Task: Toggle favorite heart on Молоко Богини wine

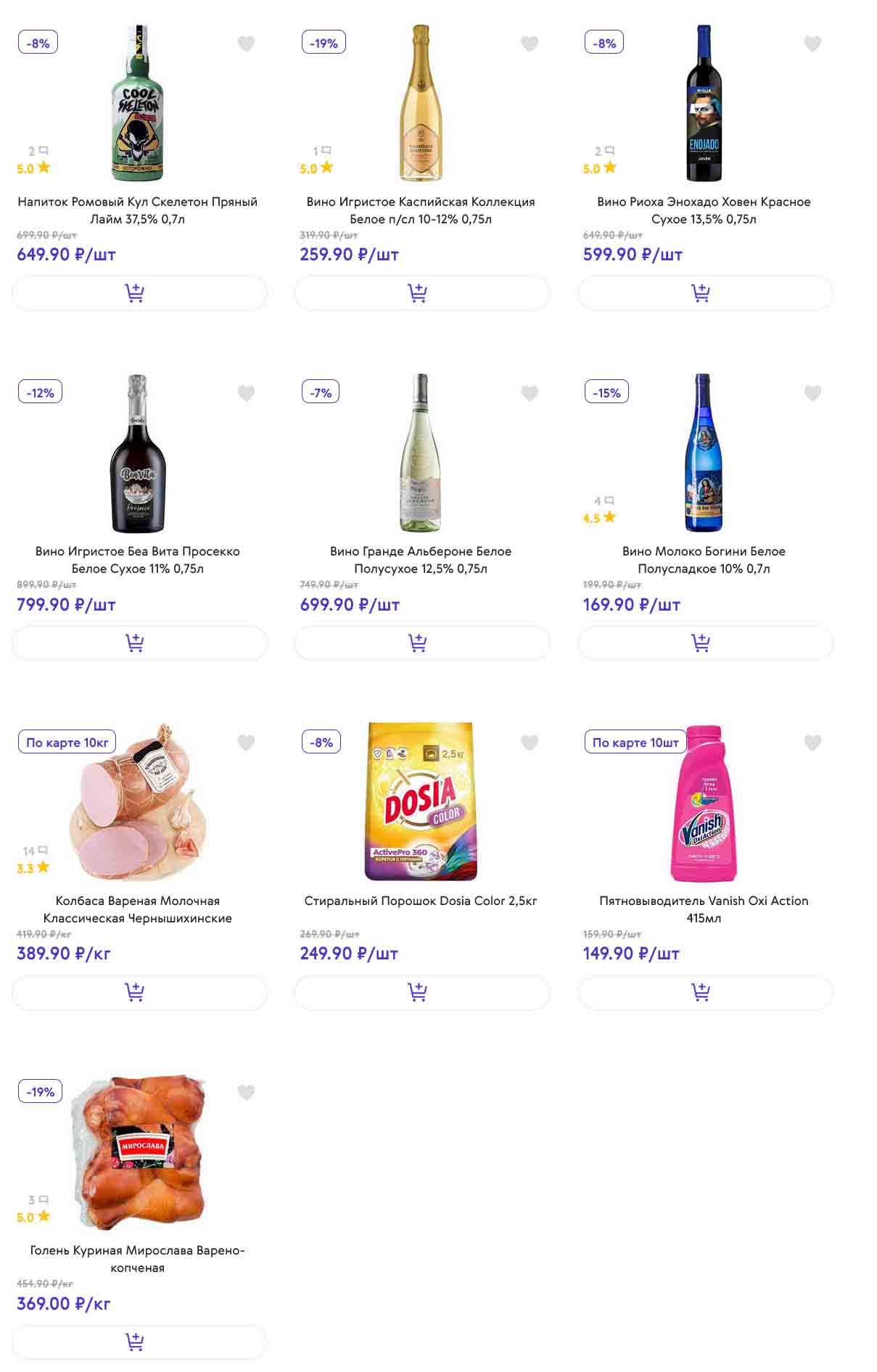Action: coord(812,394)
